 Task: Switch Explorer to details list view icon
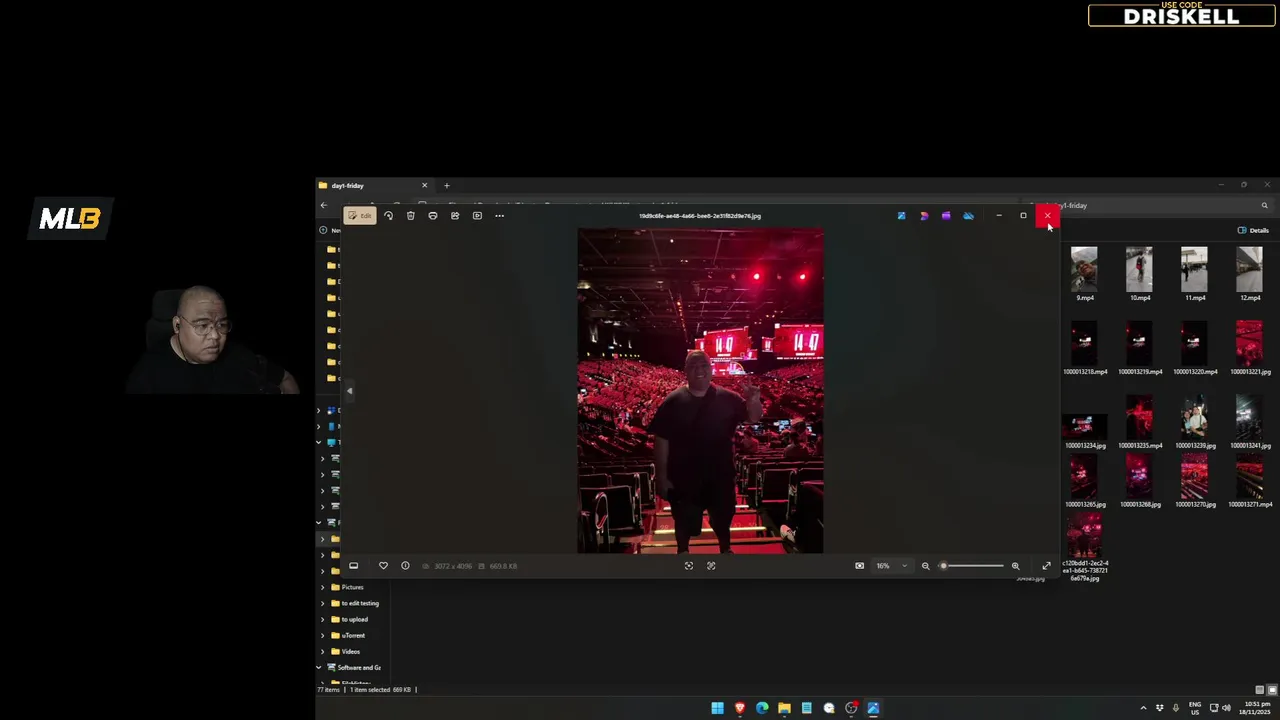[1259, 690]
